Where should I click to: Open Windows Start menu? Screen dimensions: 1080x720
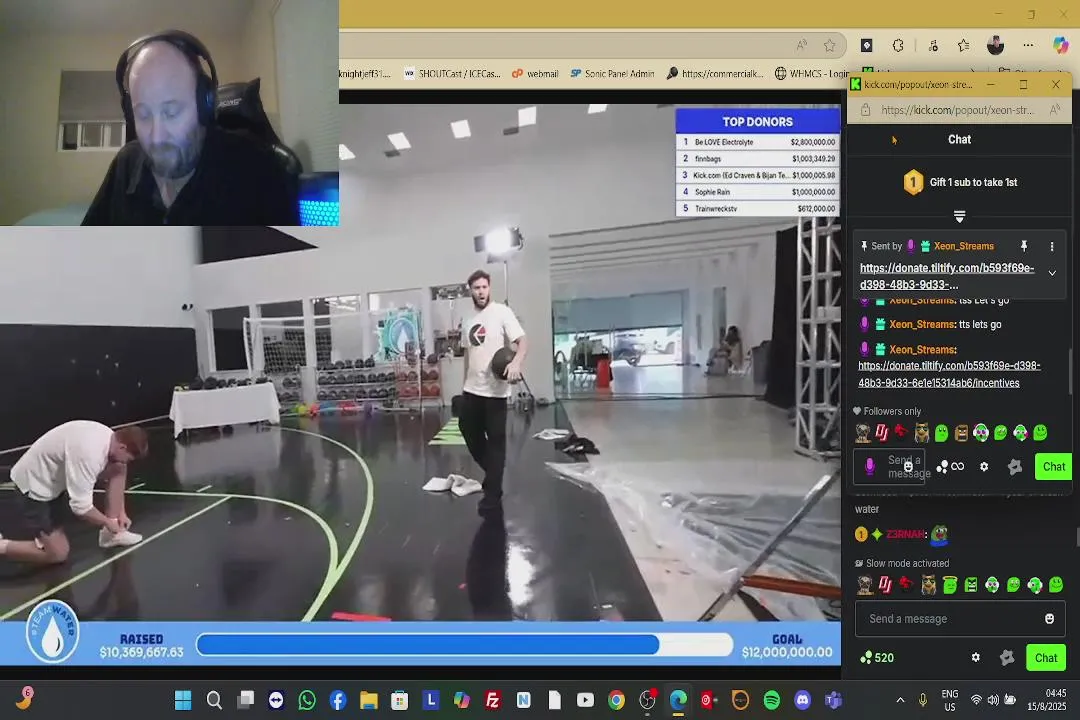tap(183, 701)
